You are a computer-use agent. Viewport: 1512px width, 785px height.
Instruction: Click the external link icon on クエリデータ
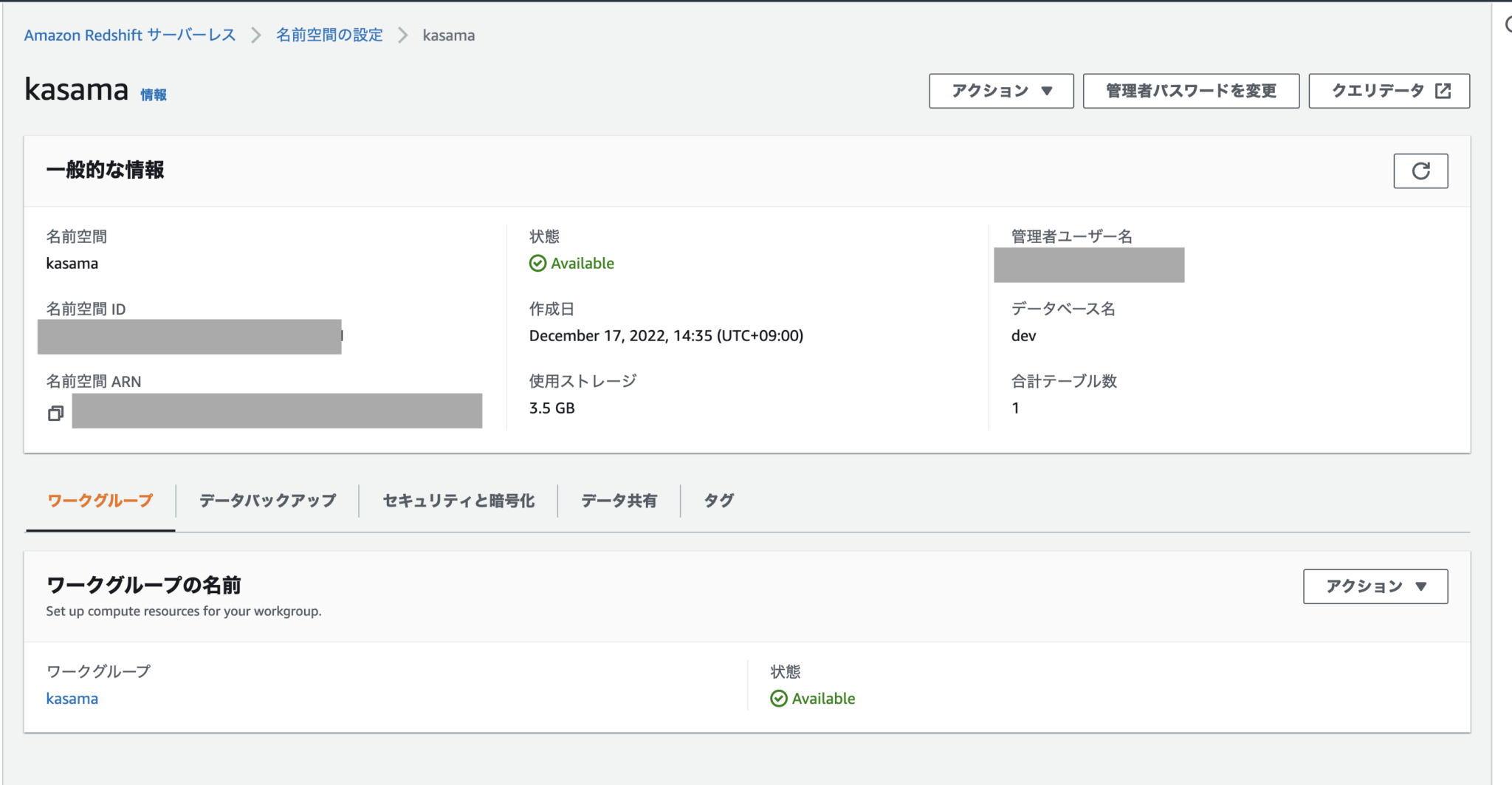[x=1442, y=90]
